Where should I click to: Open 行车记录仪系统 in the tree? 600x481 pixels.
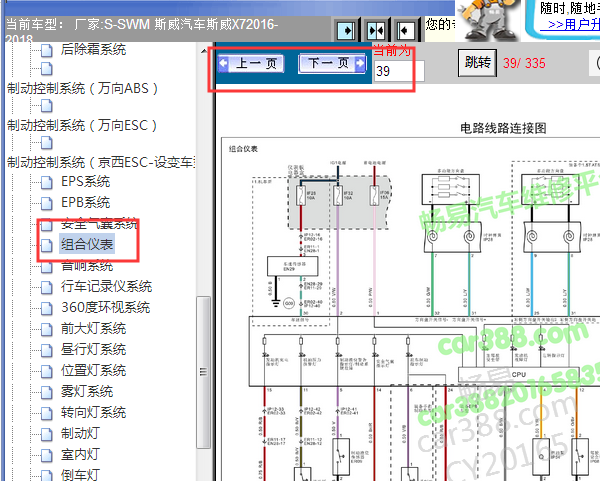(106, 286)
